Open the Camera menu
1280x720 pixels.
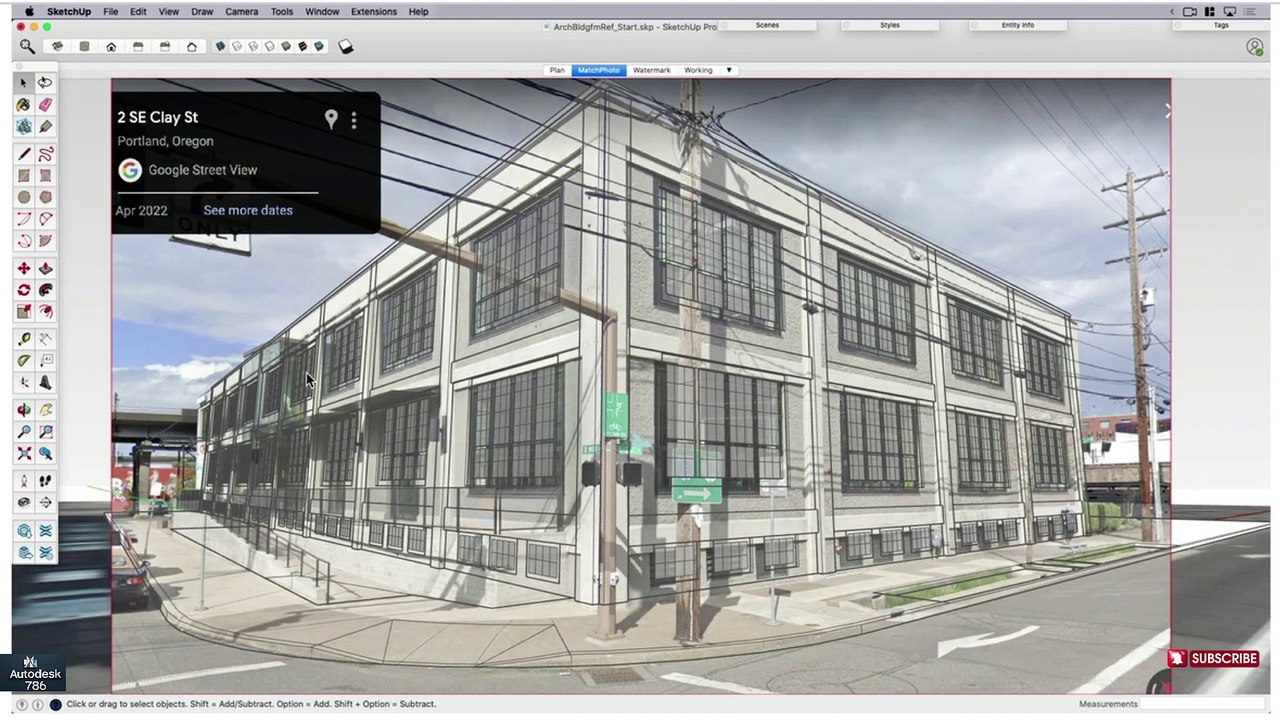click(x=241, y=12)
